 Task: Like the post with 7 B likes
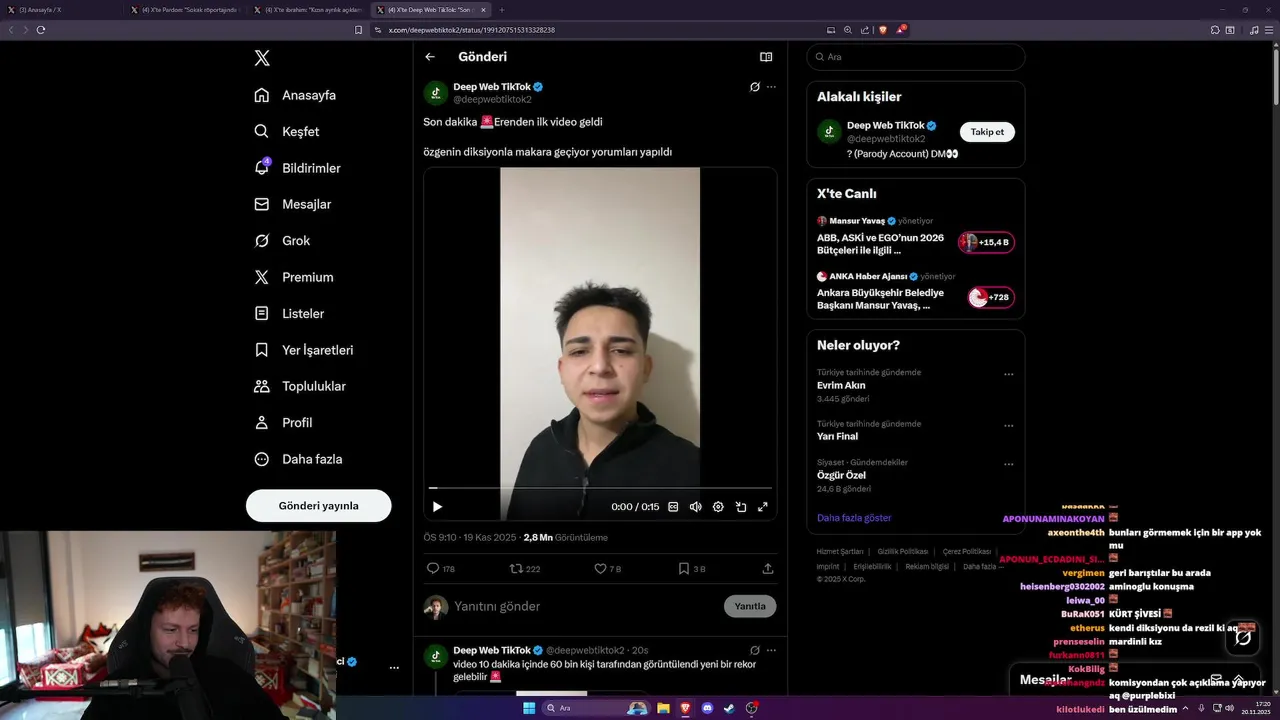tap(607, 568)
